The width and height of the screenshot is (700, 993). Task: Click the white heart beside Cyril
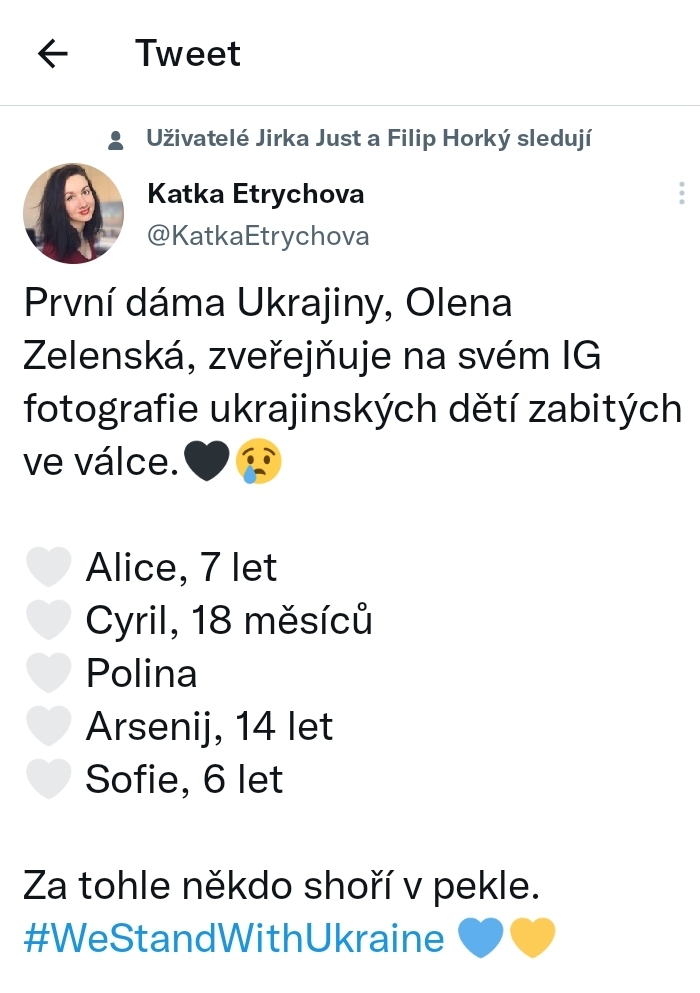(48, 621)
